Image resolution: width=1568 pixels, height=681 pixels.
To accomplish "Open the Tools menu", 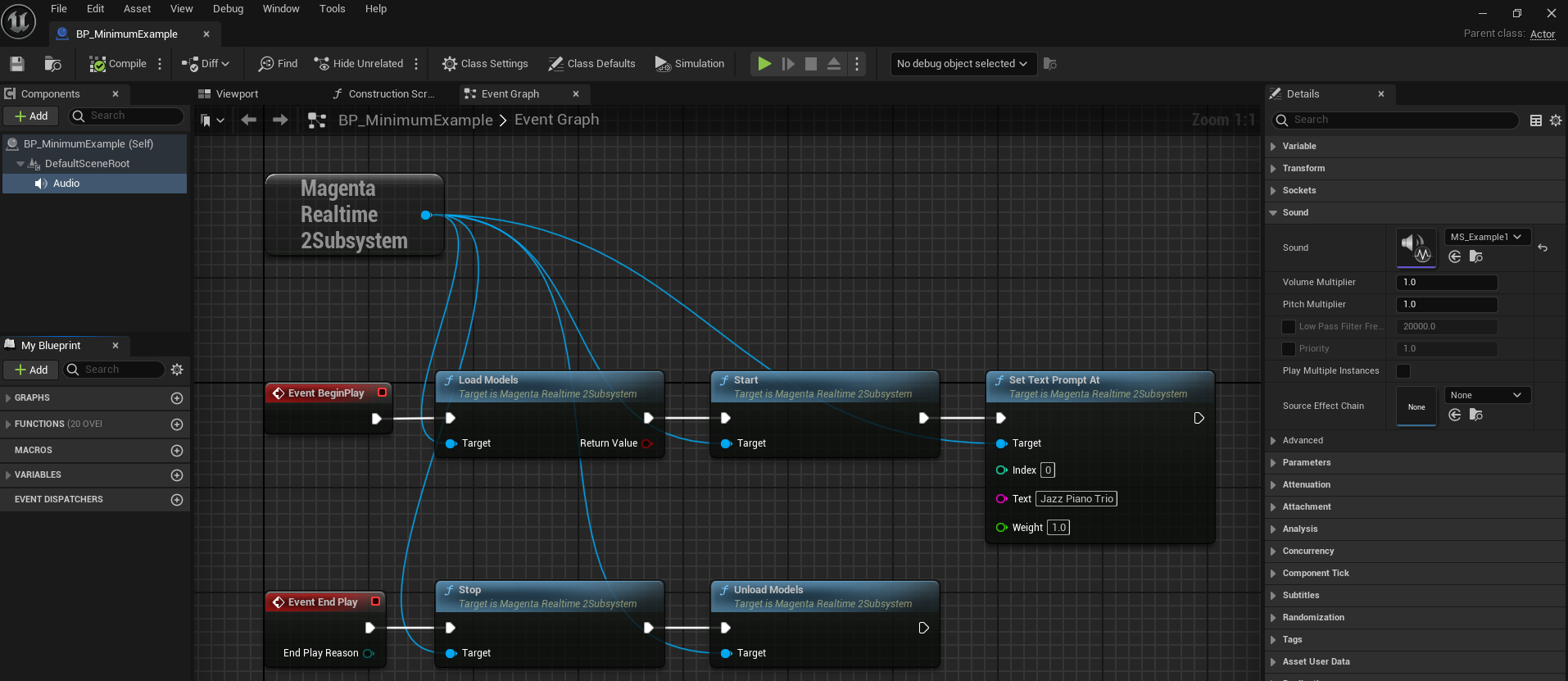I will 332,9.
